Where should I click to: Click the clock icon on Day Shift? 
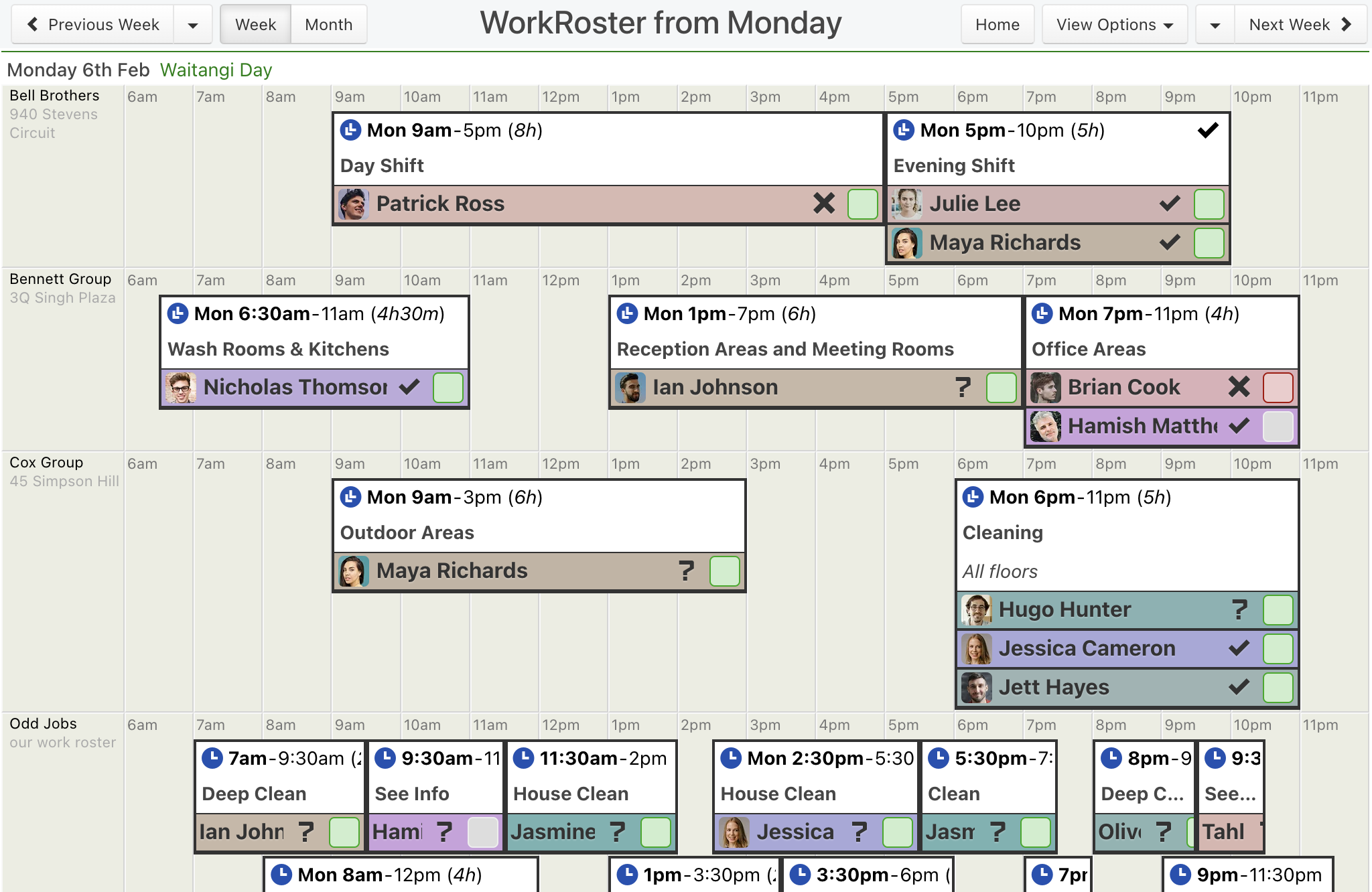[x=350, y=130]
